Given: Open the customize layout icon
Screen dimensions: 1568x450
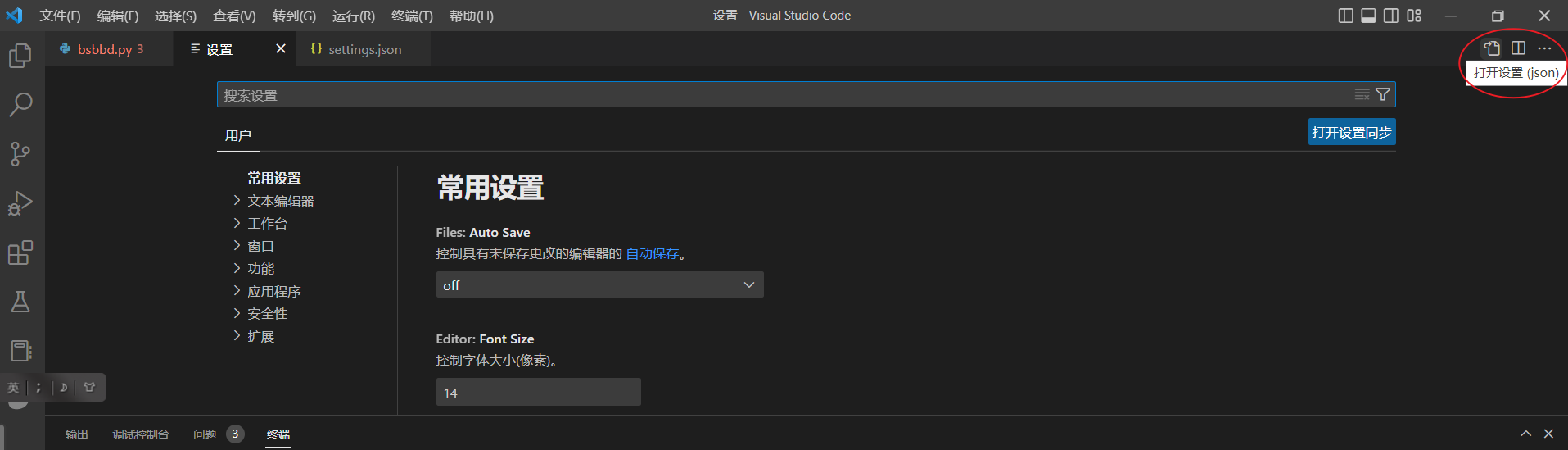Looking at the screenshot, I should [x=1414, y=16].
